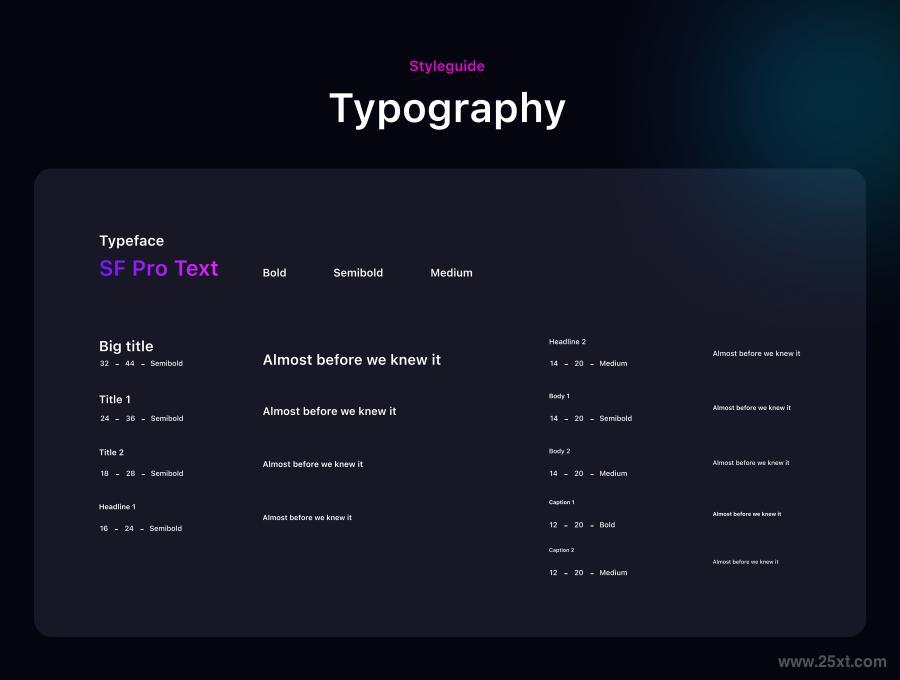The image size is (900, 680).
Task: Select the "Title 2" style name
Action: [111, 452]
